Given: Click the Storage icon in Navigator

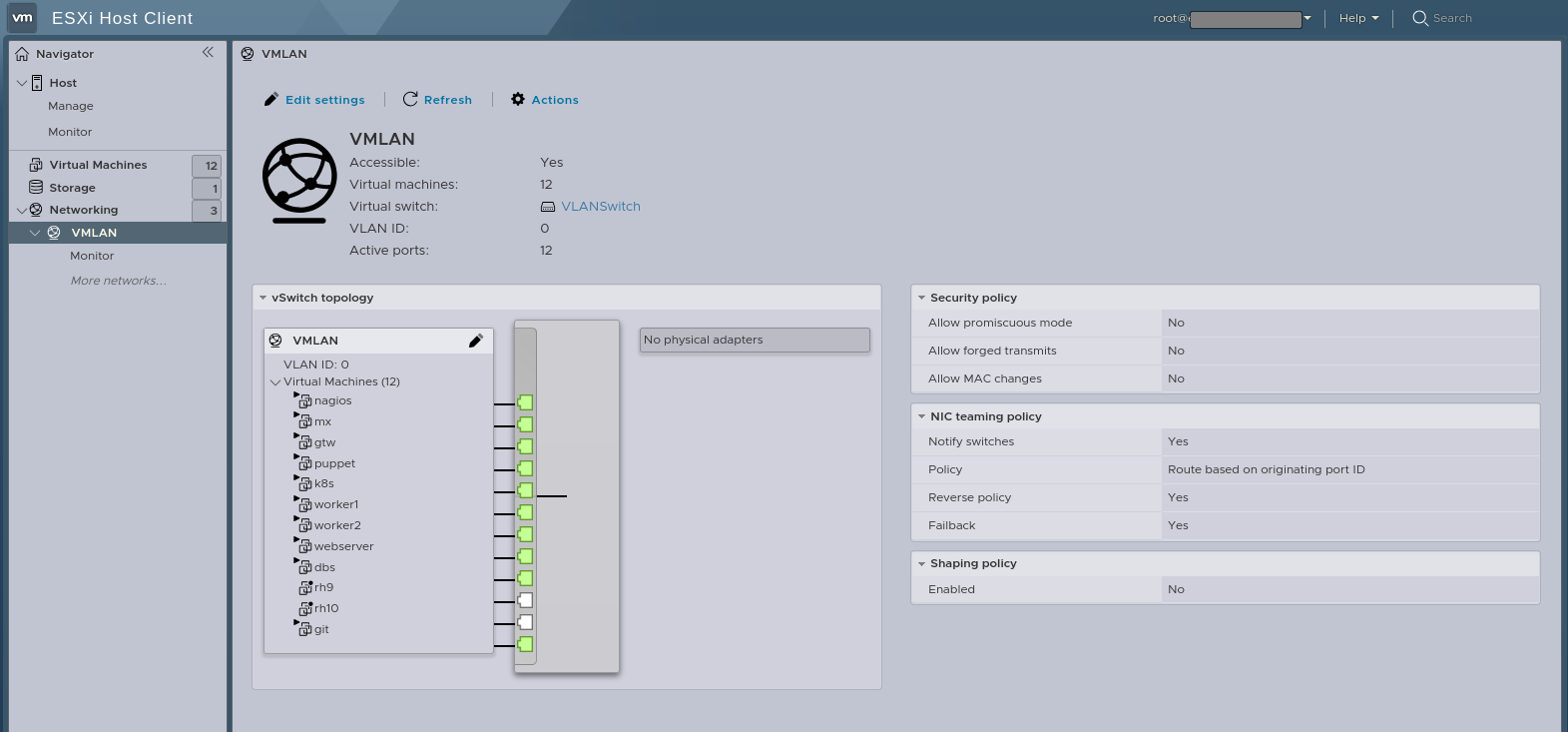Looking at the screenshot, I should coord(36,188).
